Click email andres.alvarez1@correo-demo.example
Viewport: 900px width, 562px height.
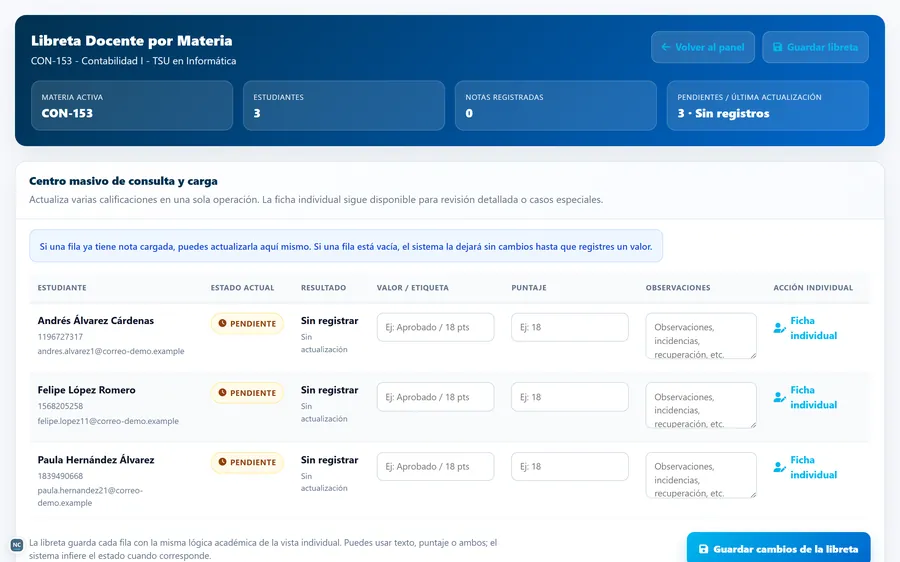pos(111,351)
